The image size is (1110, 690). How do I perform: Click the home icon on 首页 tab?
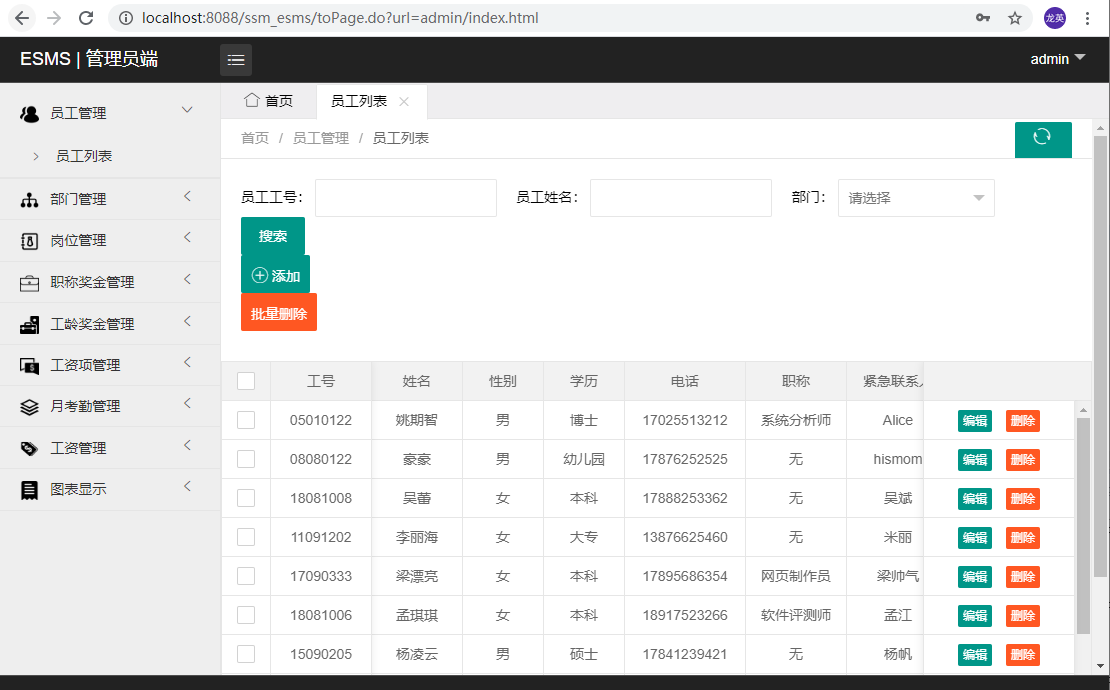(x=251, y=100)
